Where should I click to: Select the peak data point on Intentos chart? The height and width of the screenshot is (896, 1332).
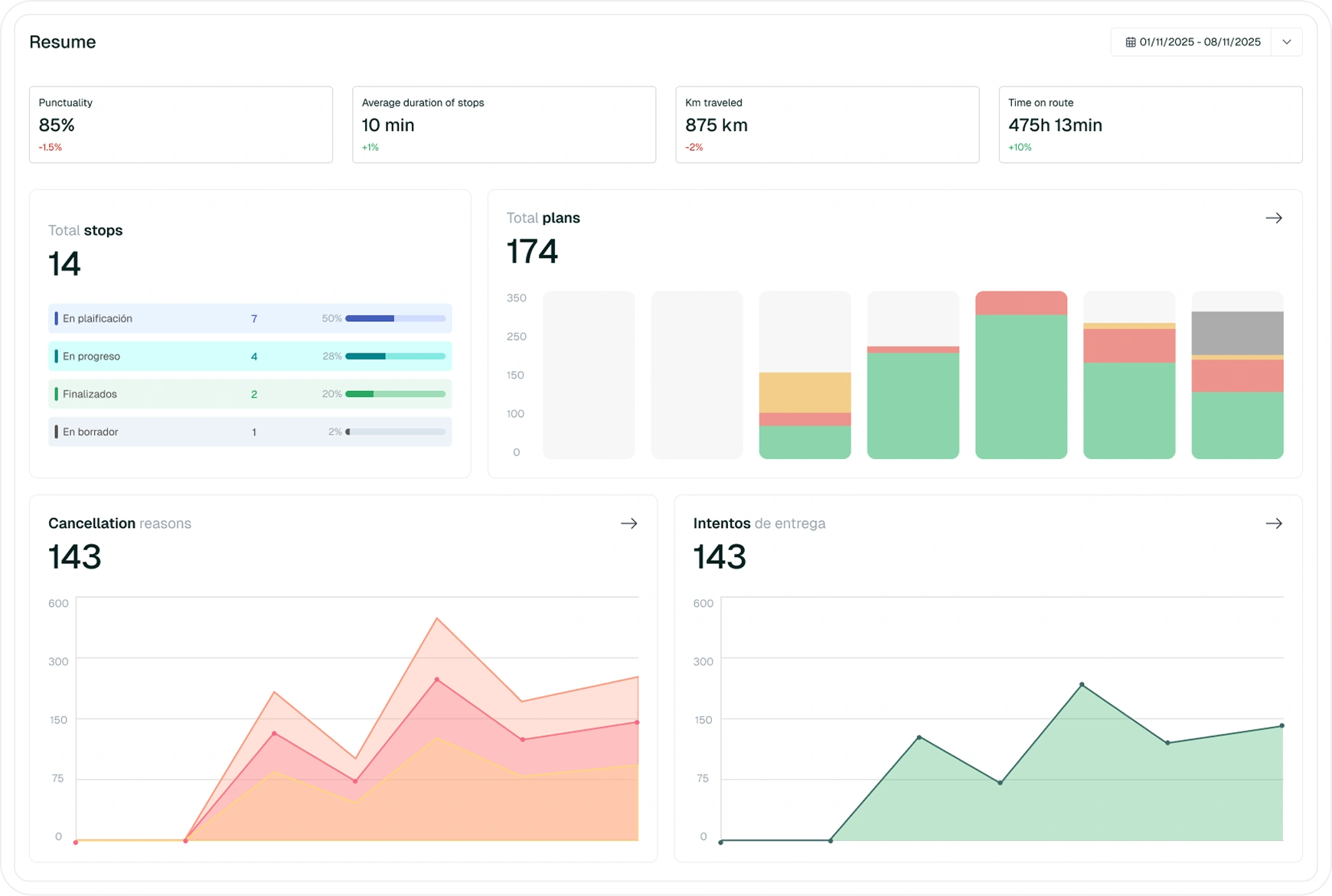click(1080, 685)
